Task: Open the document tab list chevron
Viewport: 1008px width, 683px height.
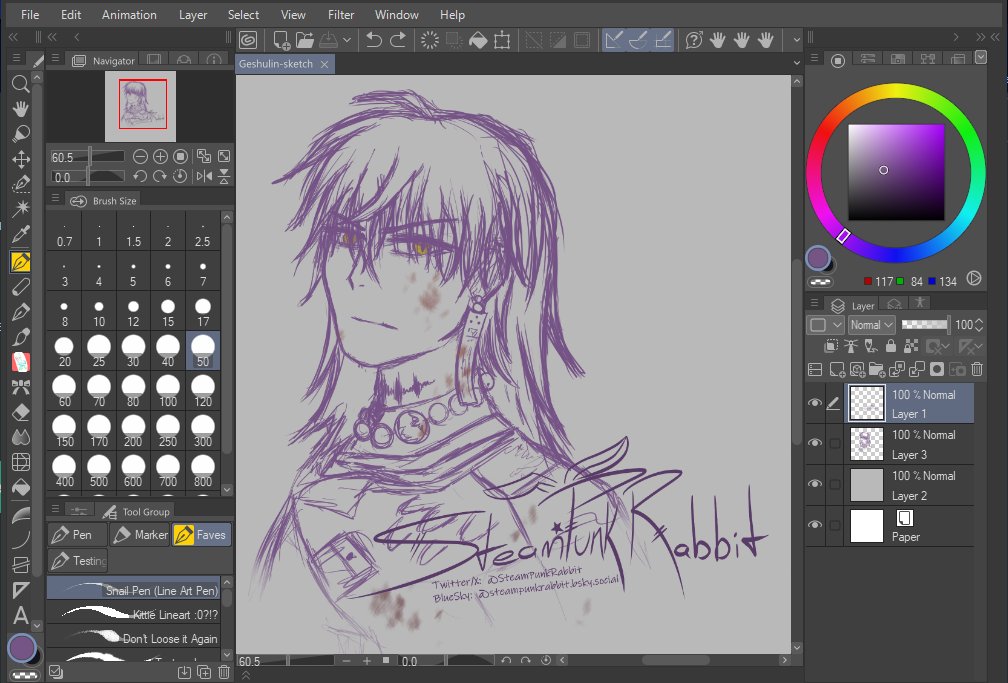Action: (796, 63)
